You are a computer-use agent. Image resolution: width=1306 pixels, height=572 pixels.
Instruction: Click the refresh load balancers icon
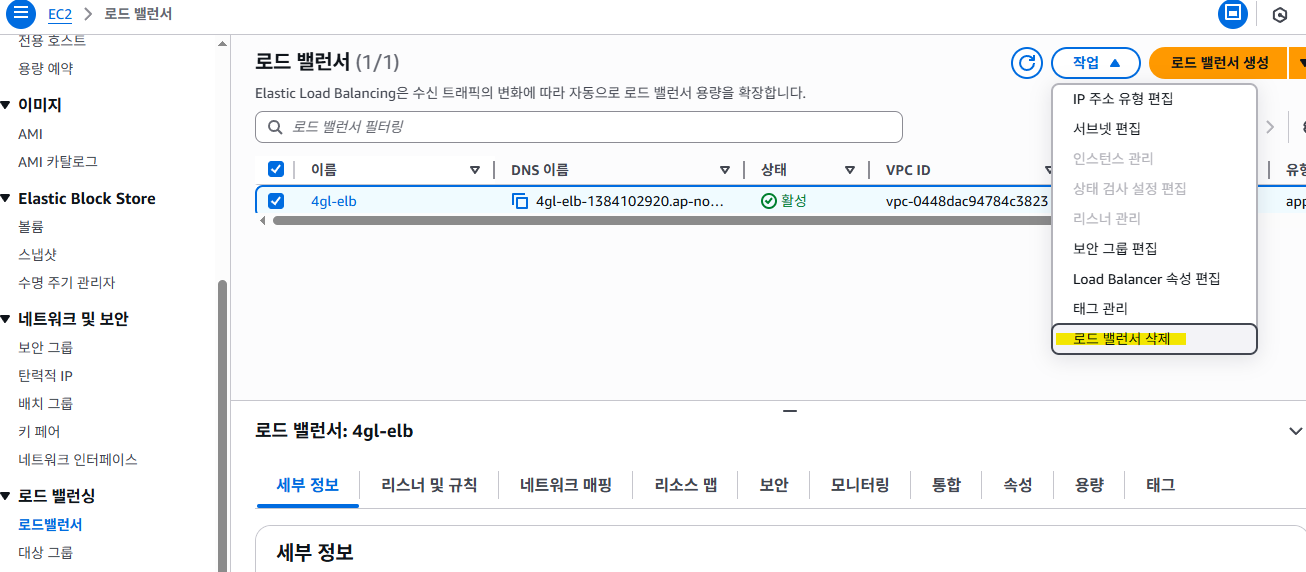pos(1027,63)
